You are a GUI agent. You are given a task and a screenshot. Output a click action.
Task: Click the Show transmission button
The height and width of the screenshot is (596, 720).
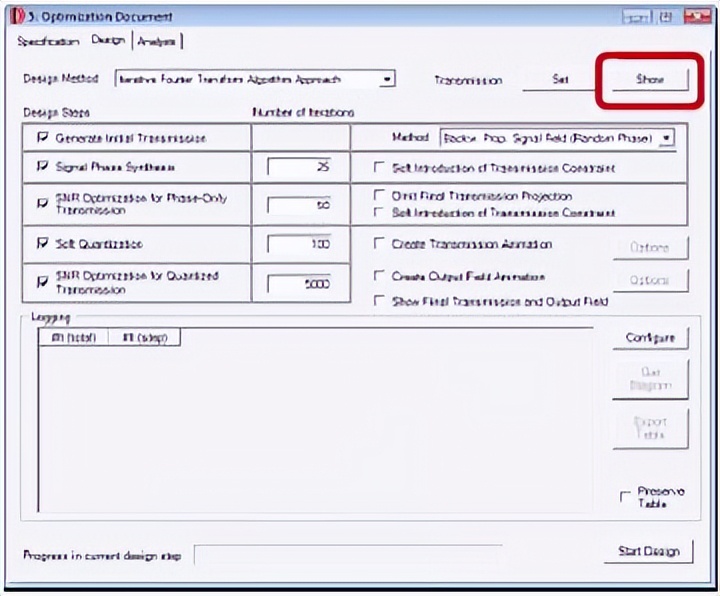pos(650,79)
